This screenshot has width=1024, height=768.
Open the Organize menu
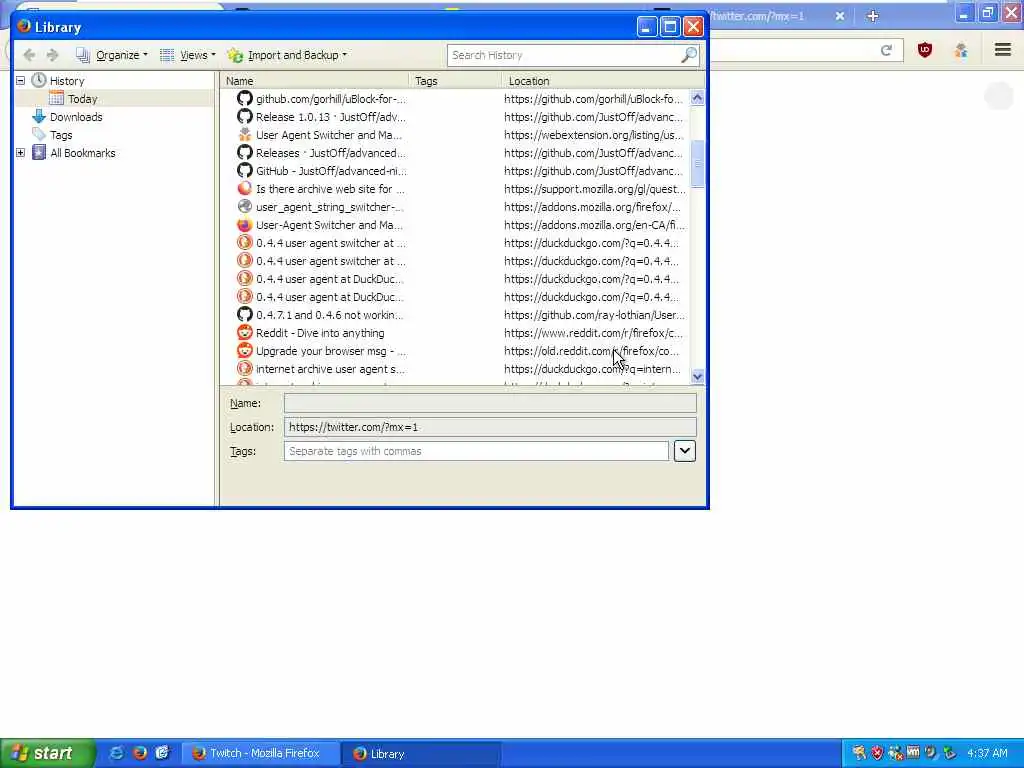[x=112, y=55]
